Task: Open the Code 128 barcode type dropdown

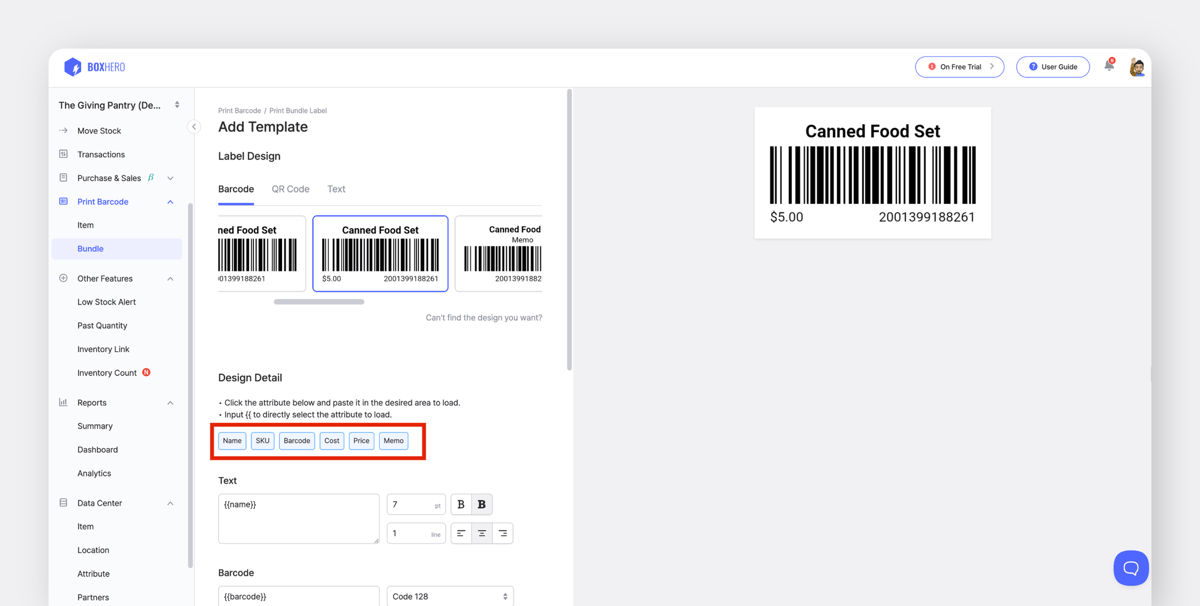Action: click(x=450, y=596)
